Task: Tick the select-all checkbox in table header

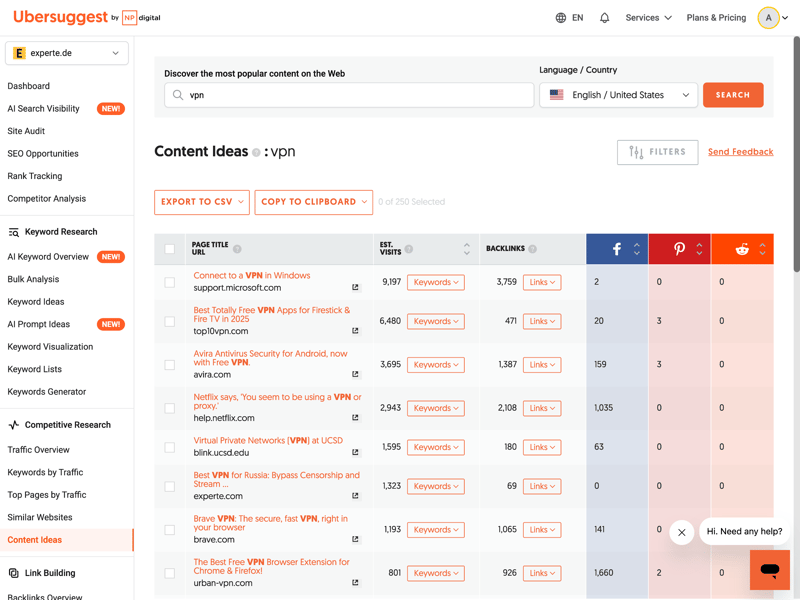Action: pos(170,249)
